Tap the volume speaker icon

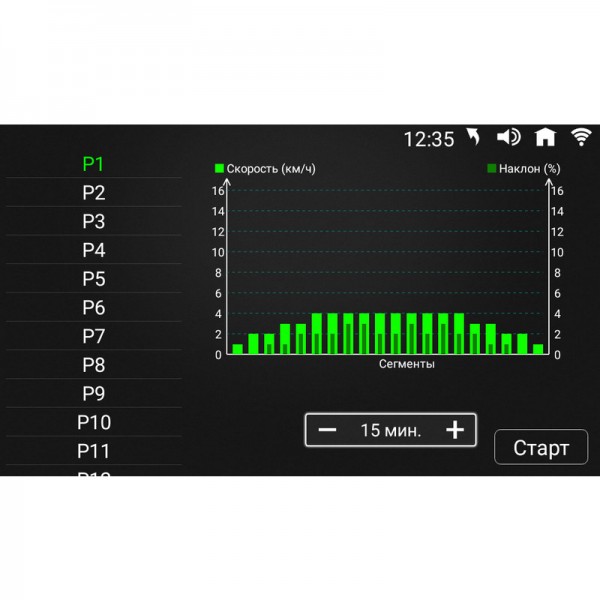[x=508, y=138]
